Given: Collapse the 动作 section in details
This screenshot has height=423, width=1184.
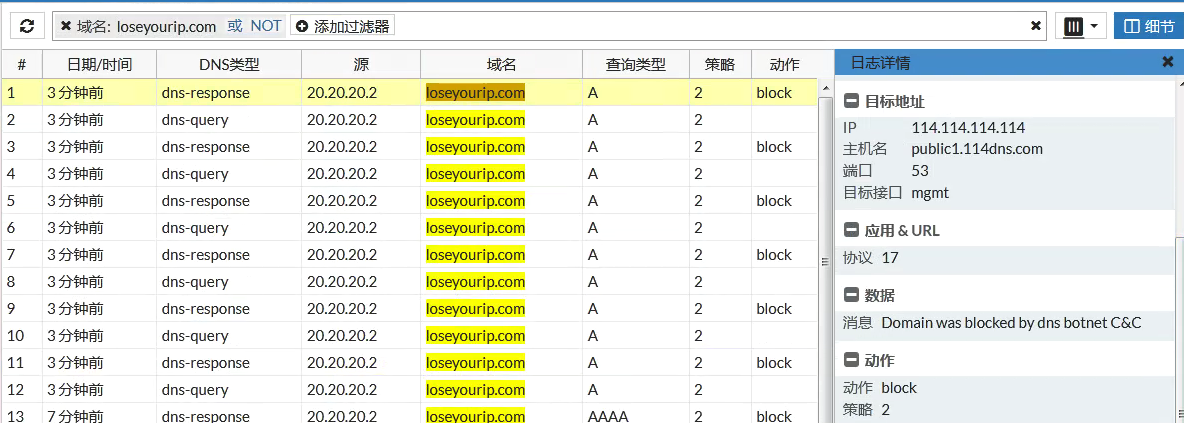Looking at the screenshot, I should pos(851,361).
